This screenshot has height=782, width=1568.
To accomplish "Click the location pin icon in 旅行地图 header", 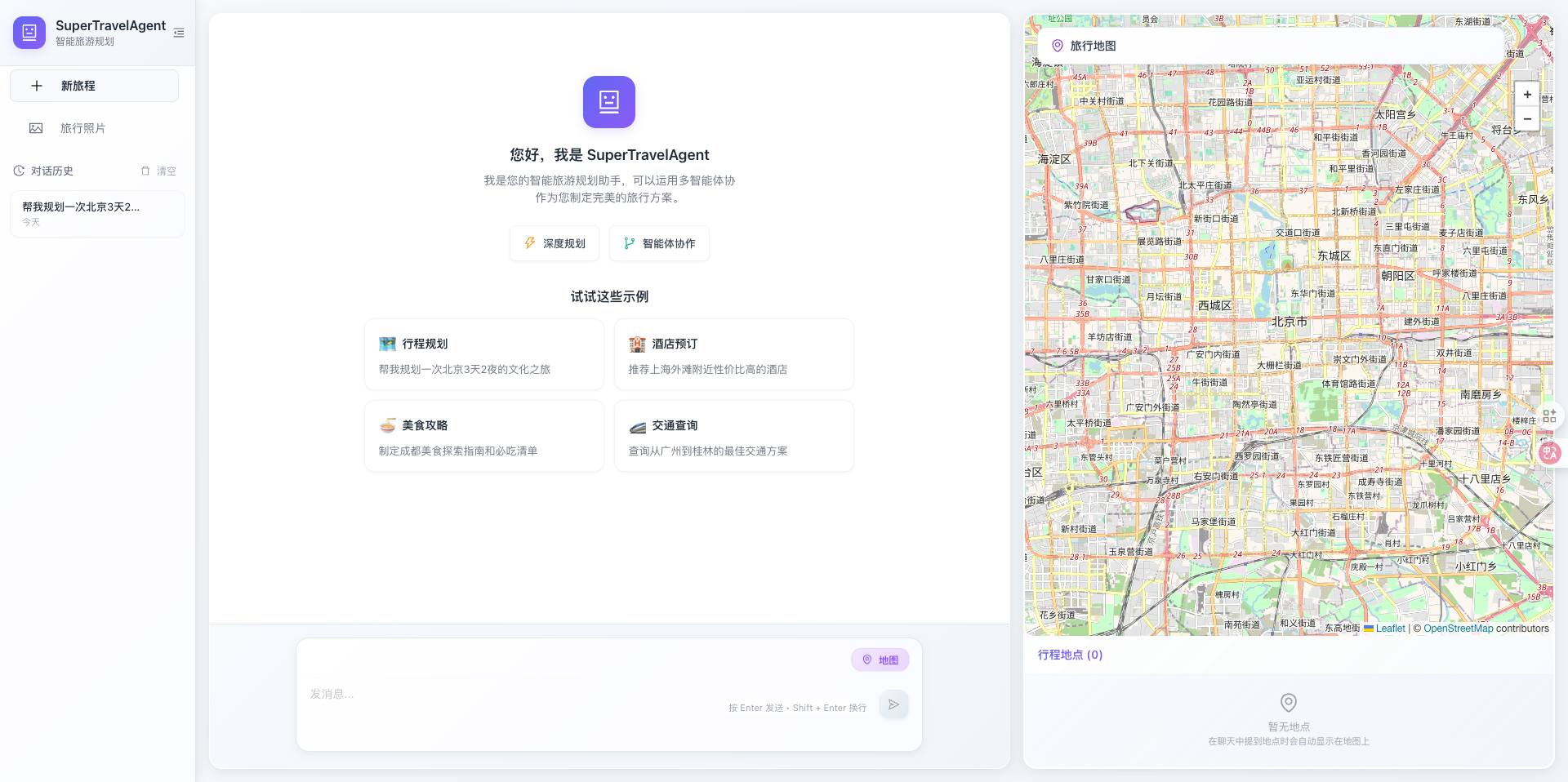I will coord(1058,46).
